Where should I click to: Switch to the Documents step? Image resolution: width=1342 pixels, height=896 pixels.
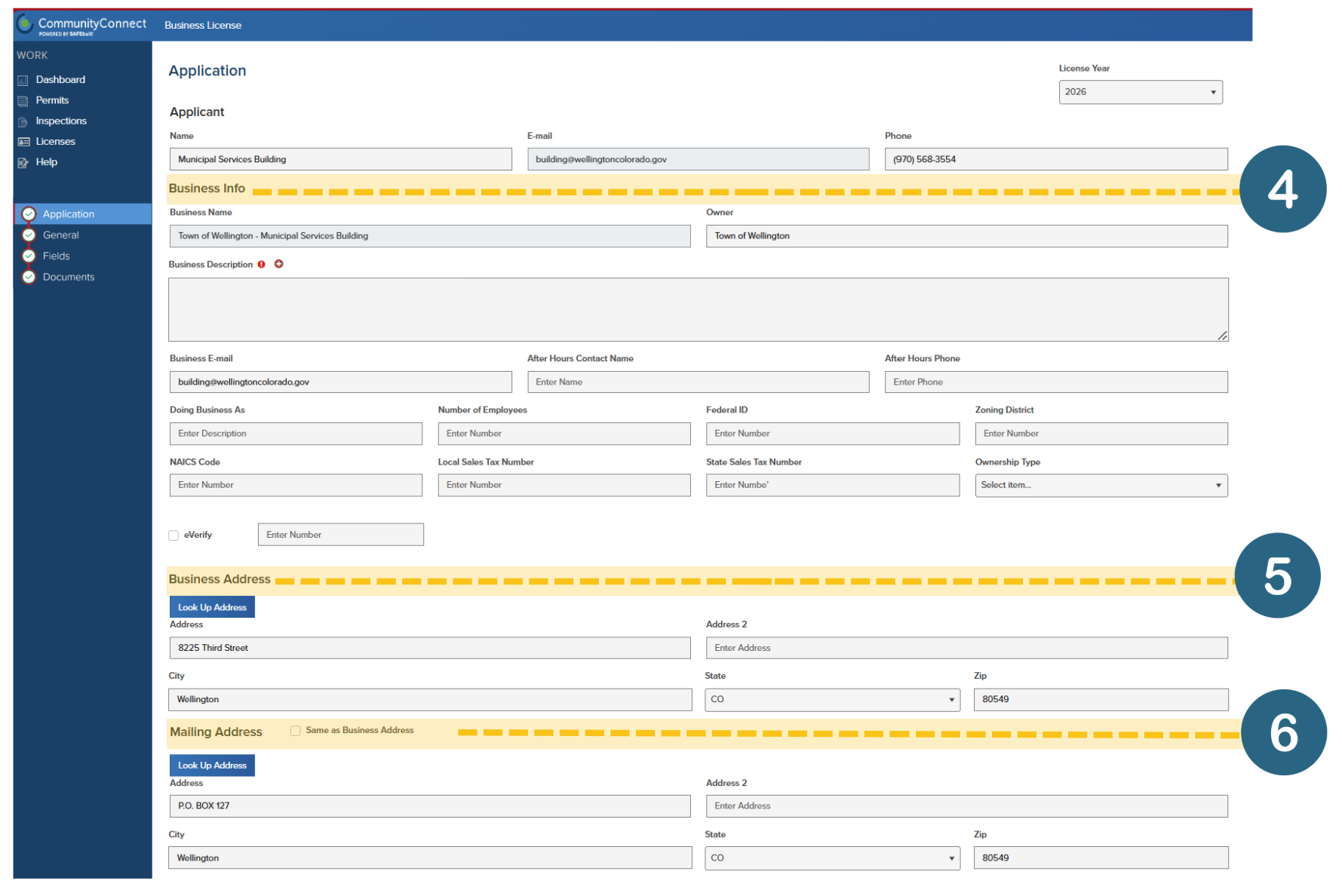click(x=68, y=278)
